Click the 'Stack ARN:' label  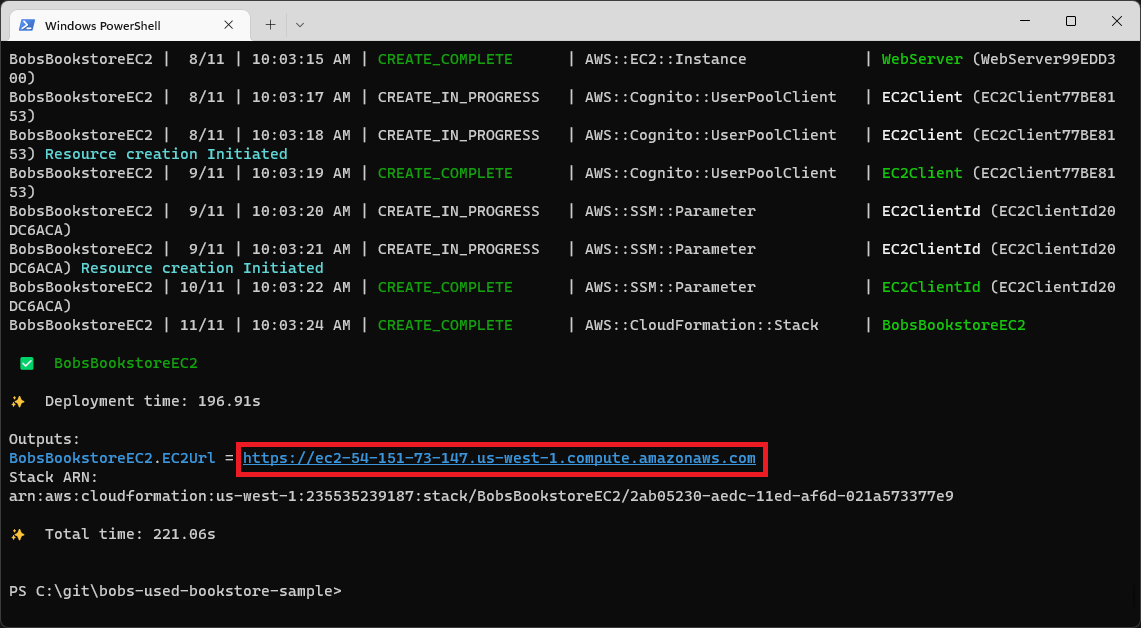coord(54,477)
